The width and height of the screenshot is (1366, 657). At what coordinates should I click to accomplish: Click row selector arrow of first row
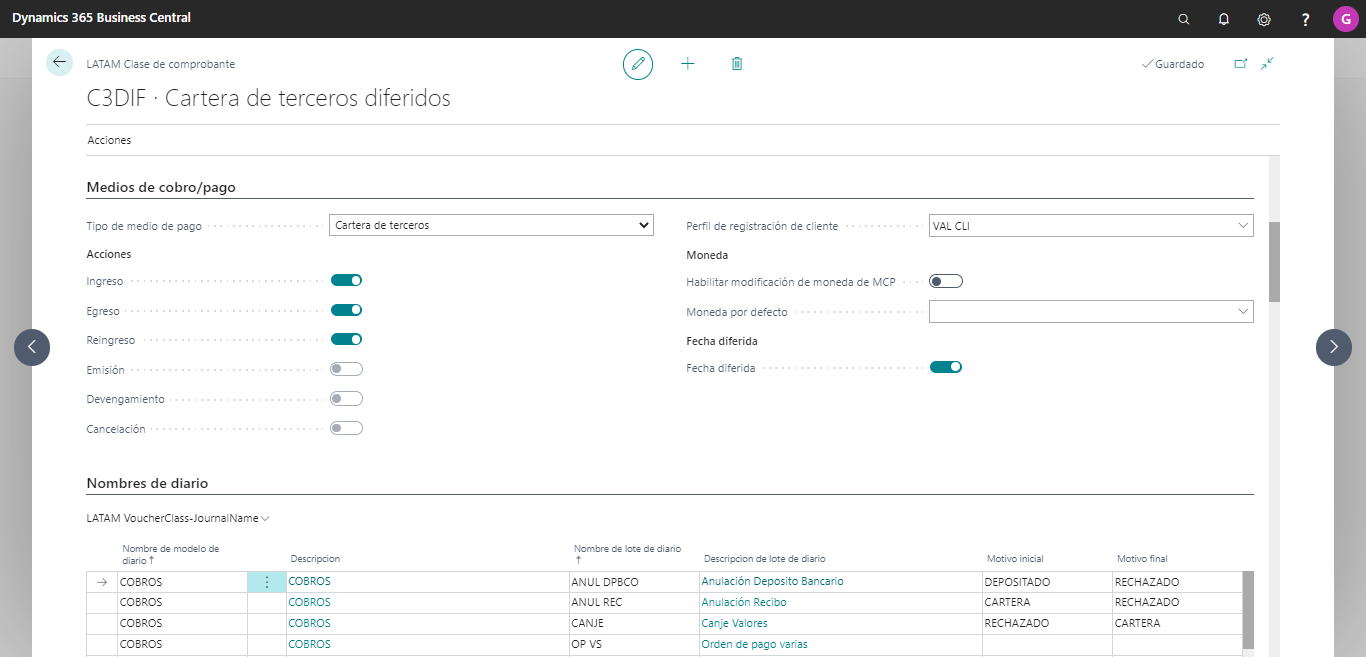point(102,582)
